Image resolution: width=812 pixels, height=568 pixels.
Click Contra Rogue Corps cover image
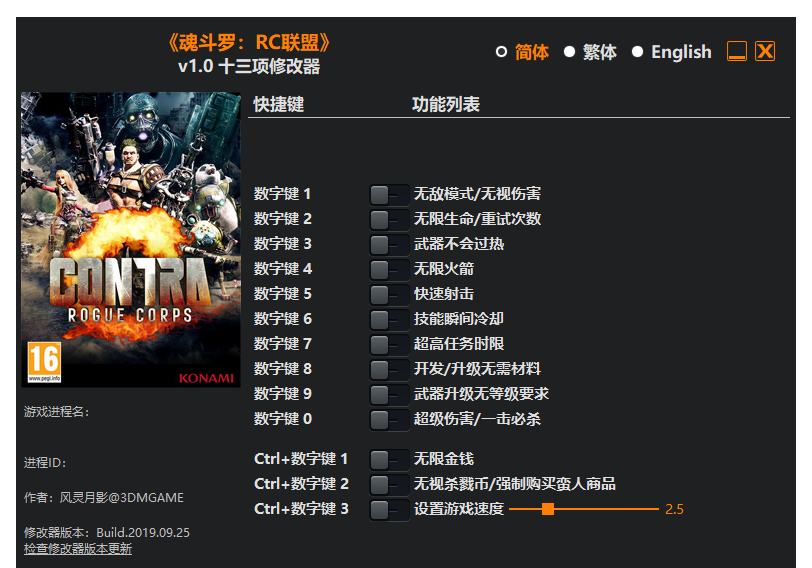130,239
